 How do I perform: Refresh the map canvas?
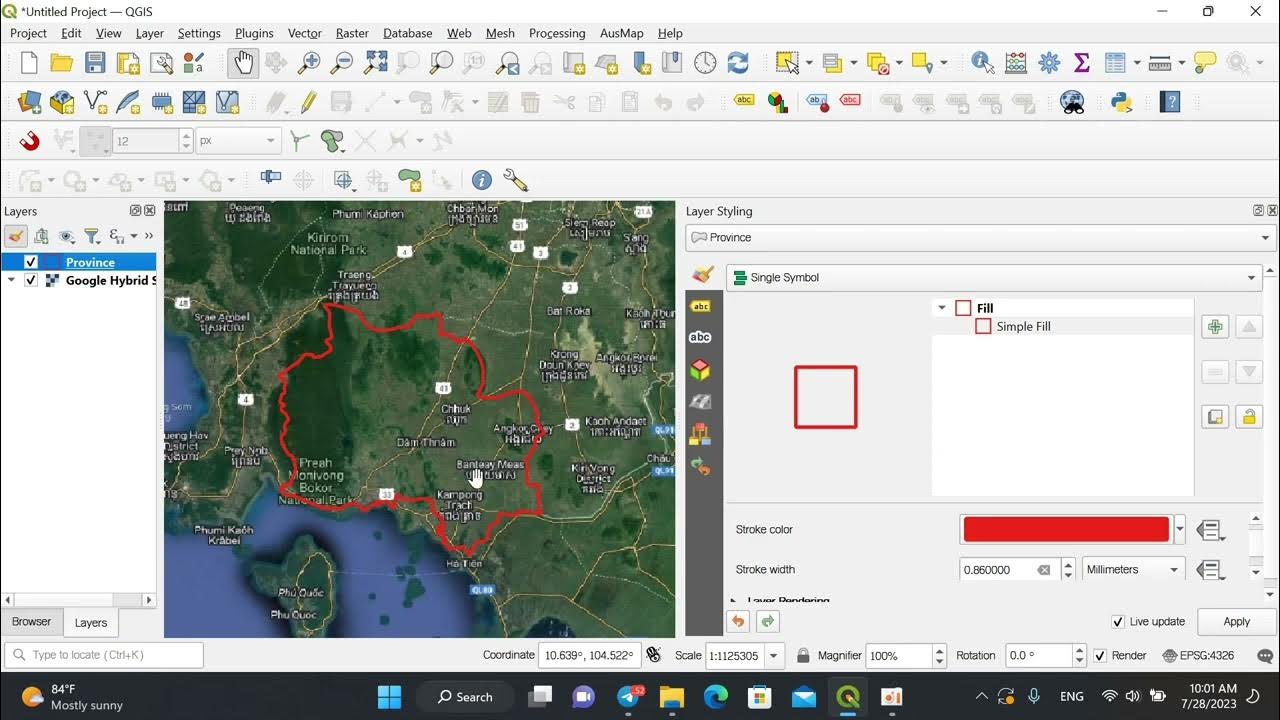[738, 63]
